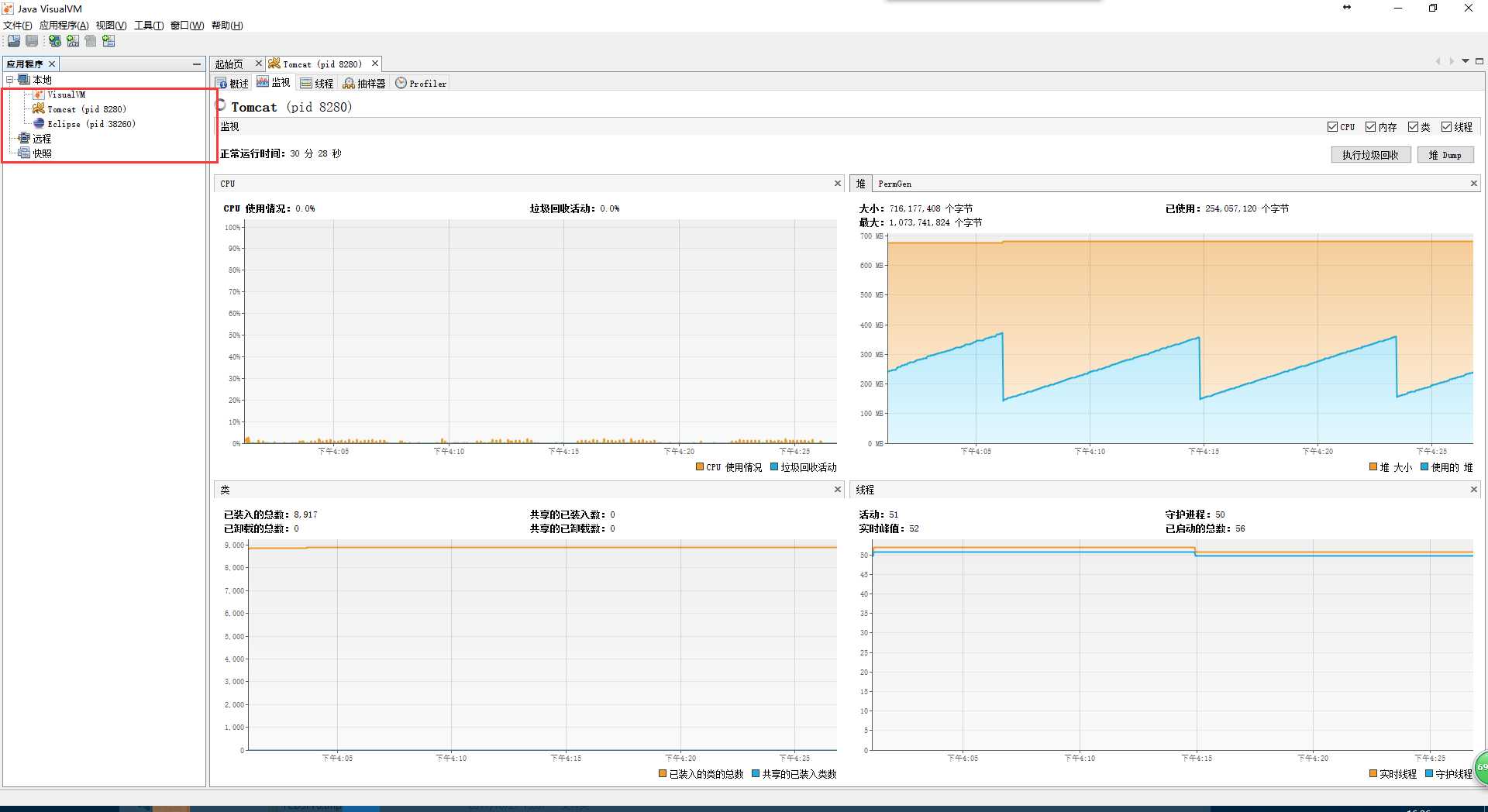The width and height of the screenshot is (1488, 812).
Task: Close the 类 classes chart panel
Action: (838, 490)
